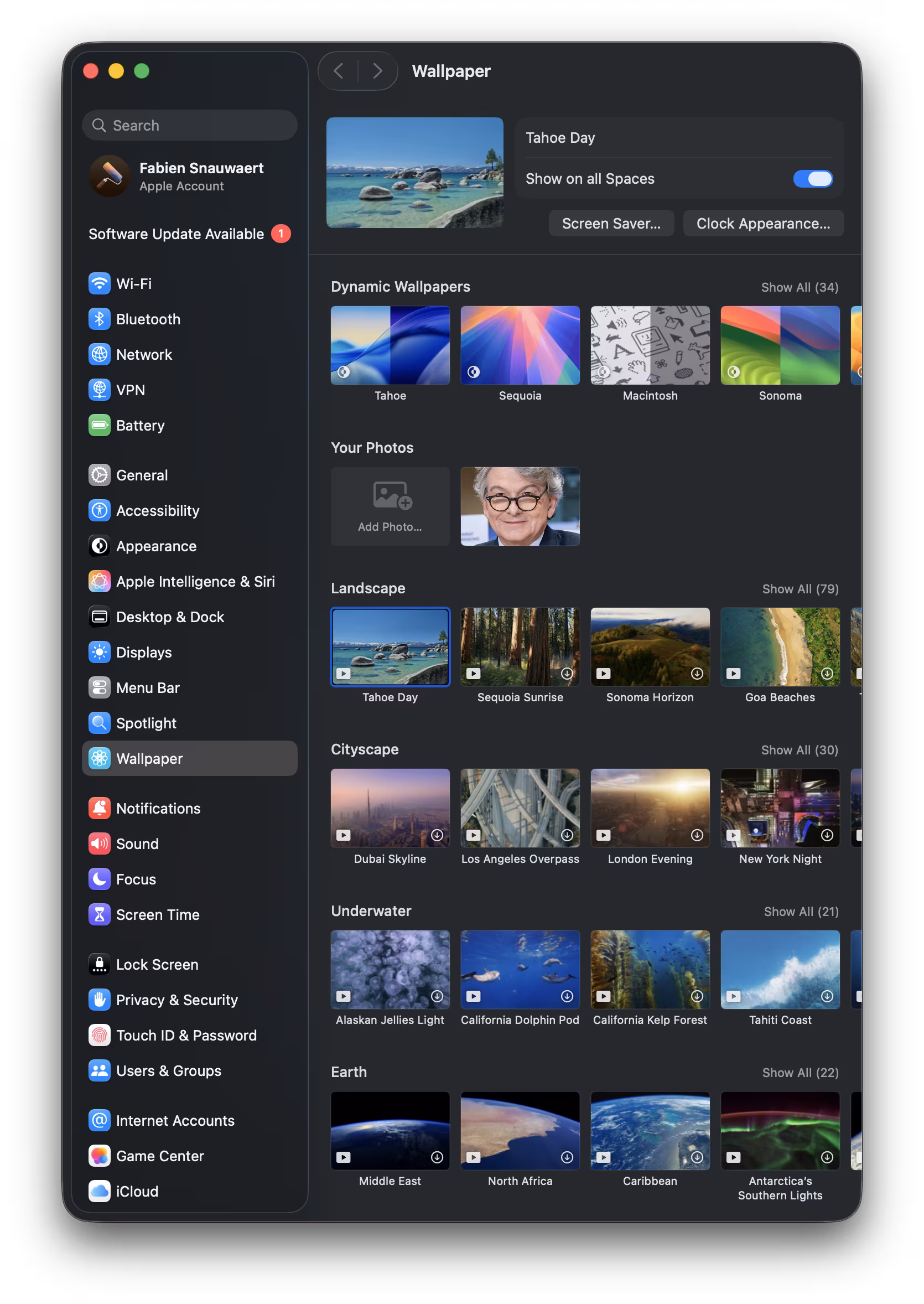Image resolution: width=924 pixels, height=1304 pixels.
Task: Open the Displays icon
Action: (x=100, y=651)
